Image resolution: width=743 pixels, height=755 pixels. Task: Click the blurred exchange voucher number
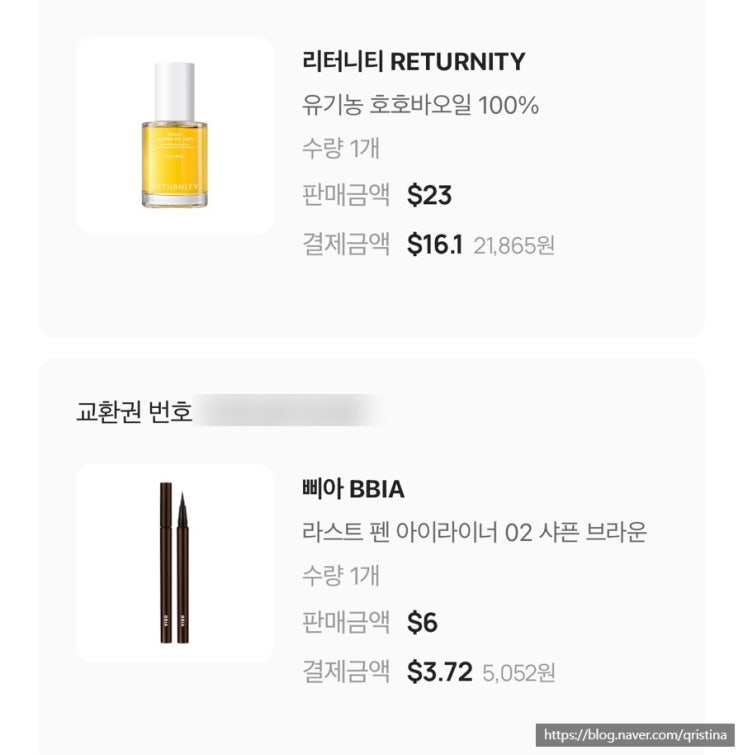click(290, 411)
